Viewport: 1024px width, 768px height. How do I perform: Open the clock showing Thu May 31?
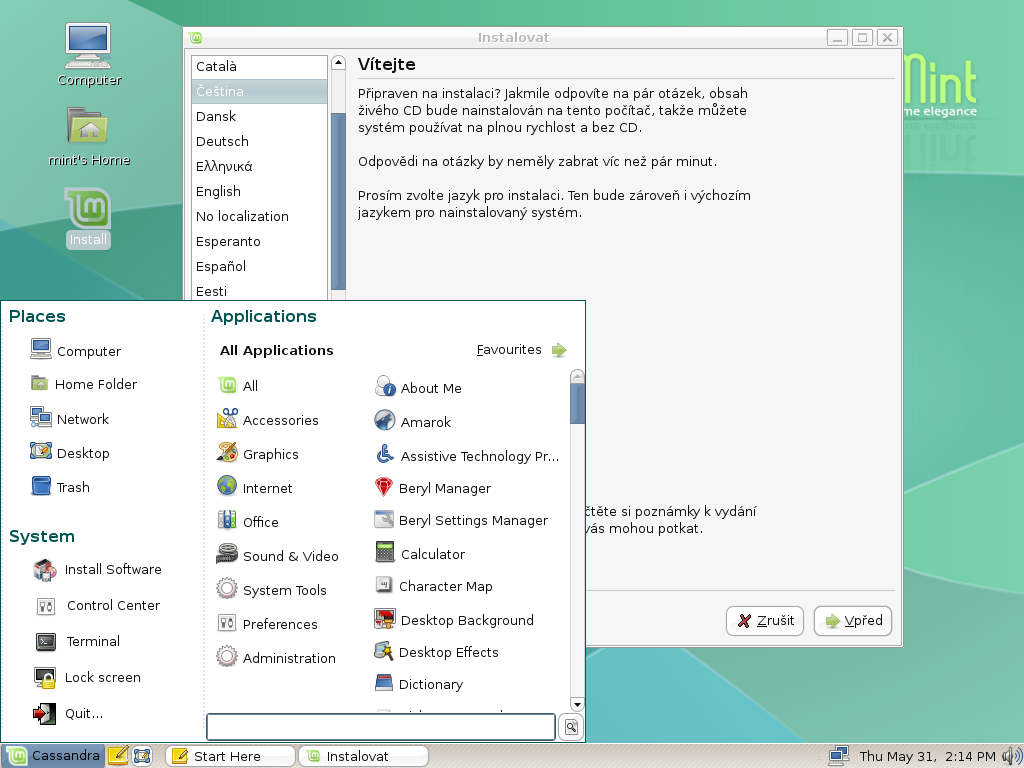point(927,756)
